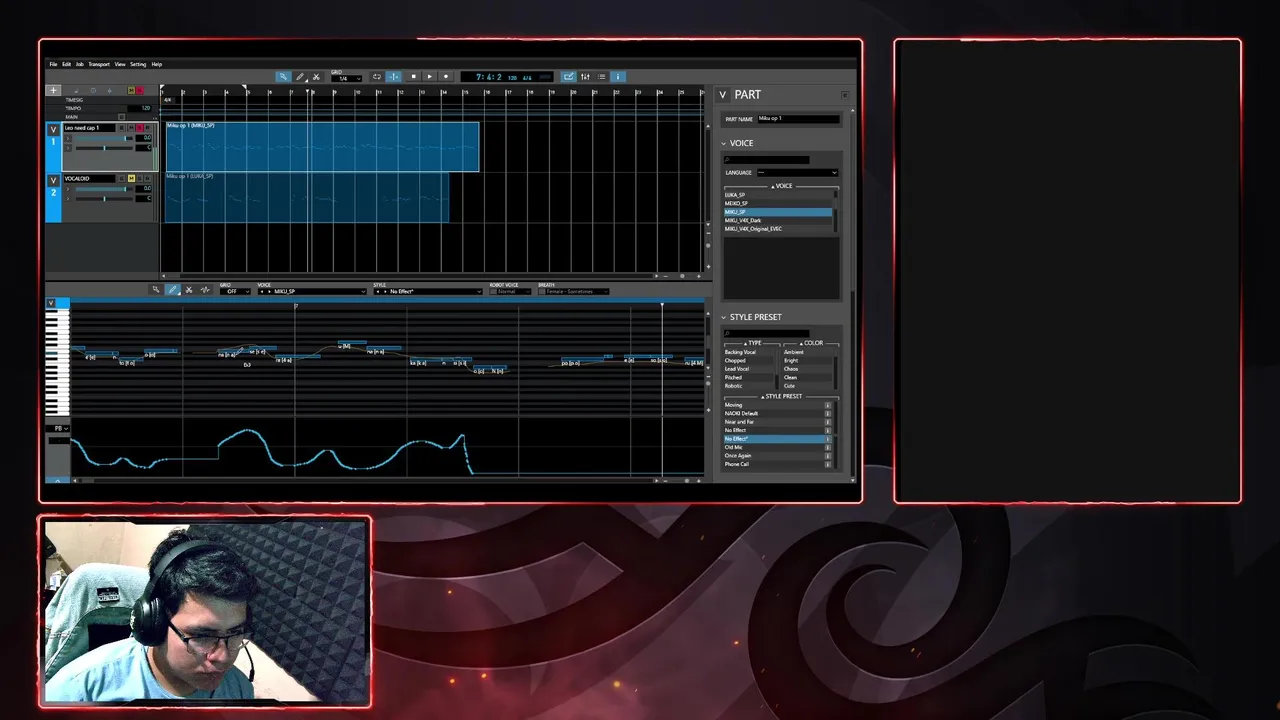The width and height of the screenshot is (1280, 720).
Task: Select the scissors tool in piano roll toolbar
Action: point(189,290)
